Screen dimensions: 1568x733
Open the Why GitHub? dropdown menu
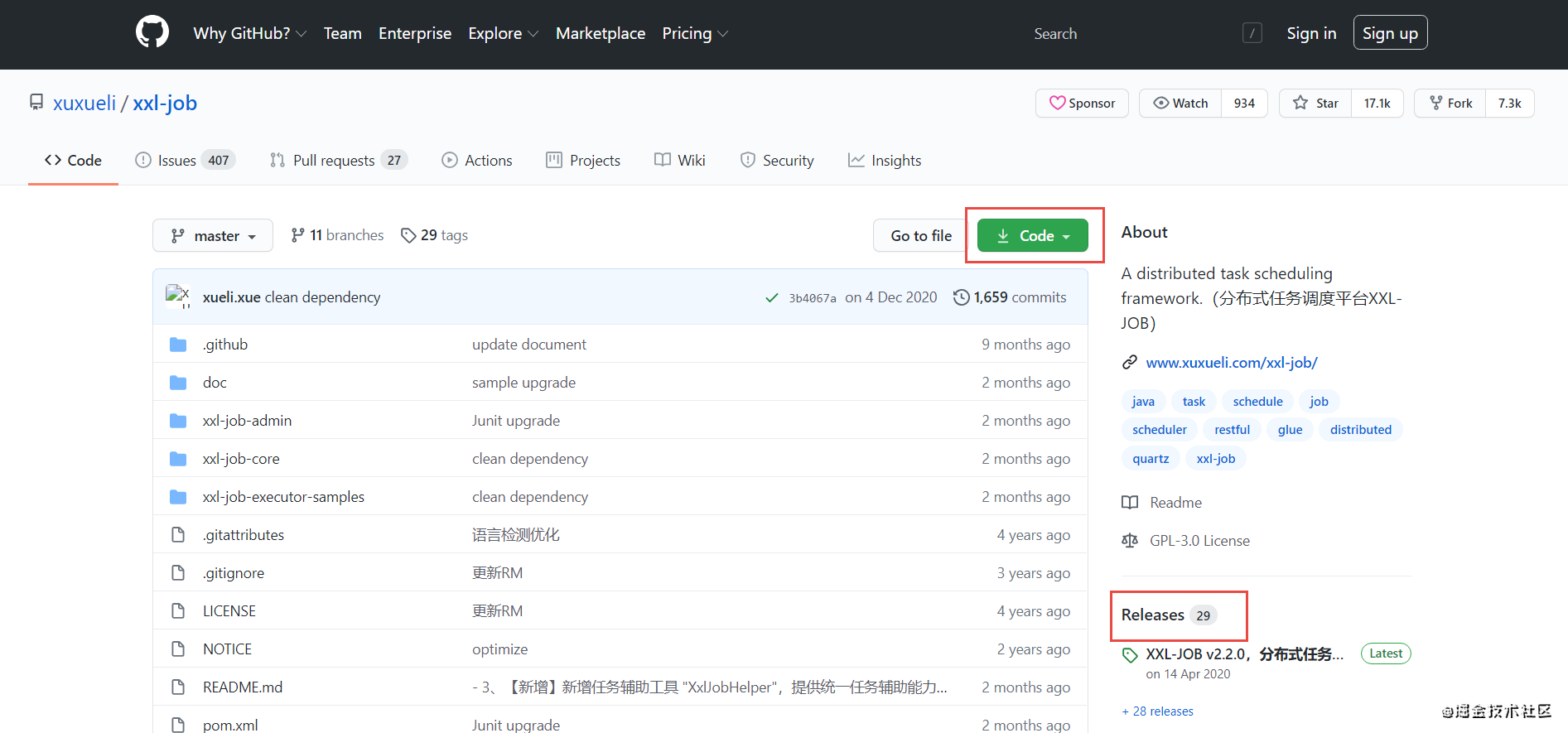click(x=249, y=33)
